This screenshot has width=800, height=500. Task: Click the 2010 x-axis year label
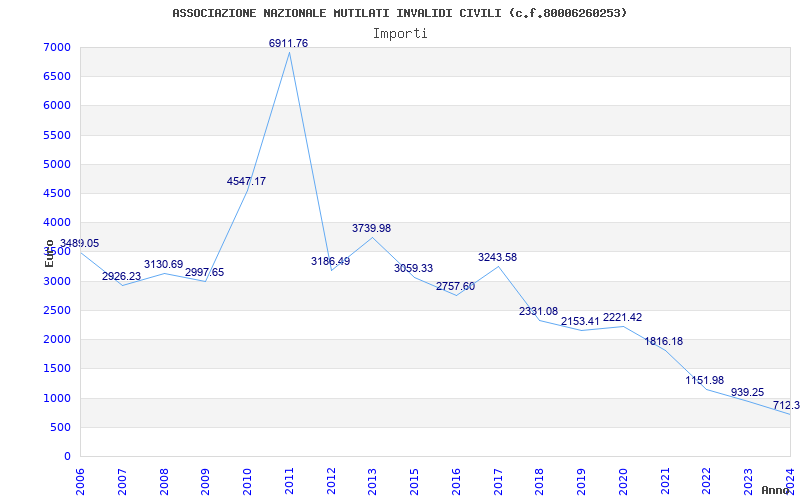[247, 481]
